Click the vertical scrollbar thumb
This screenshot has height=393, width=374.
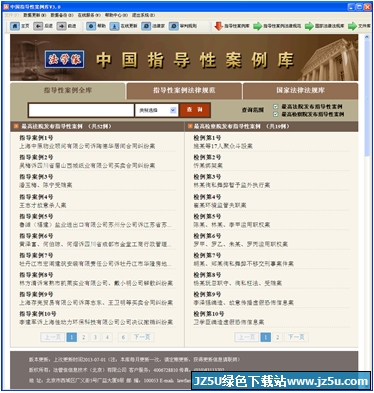[x=367, y=98]
